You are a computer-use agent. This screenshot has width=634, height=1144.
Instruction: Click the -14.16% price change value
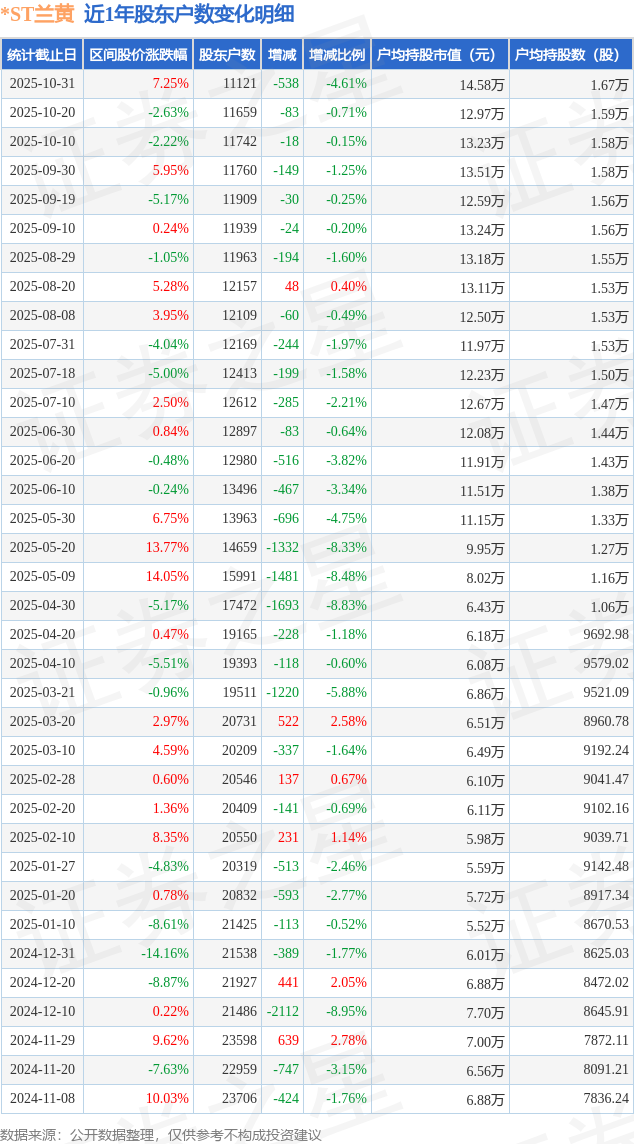[165, 954]
